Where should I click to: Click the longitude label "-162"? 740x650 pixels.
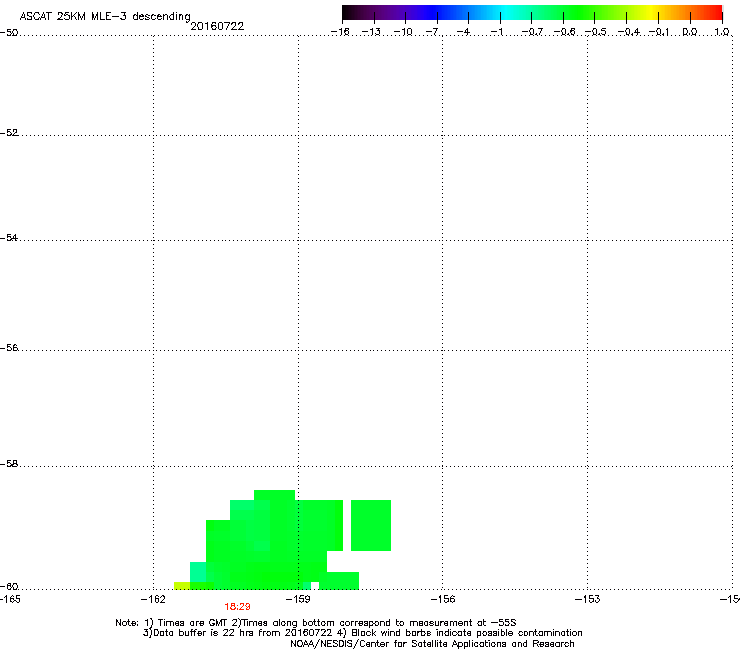pos(153,599)
